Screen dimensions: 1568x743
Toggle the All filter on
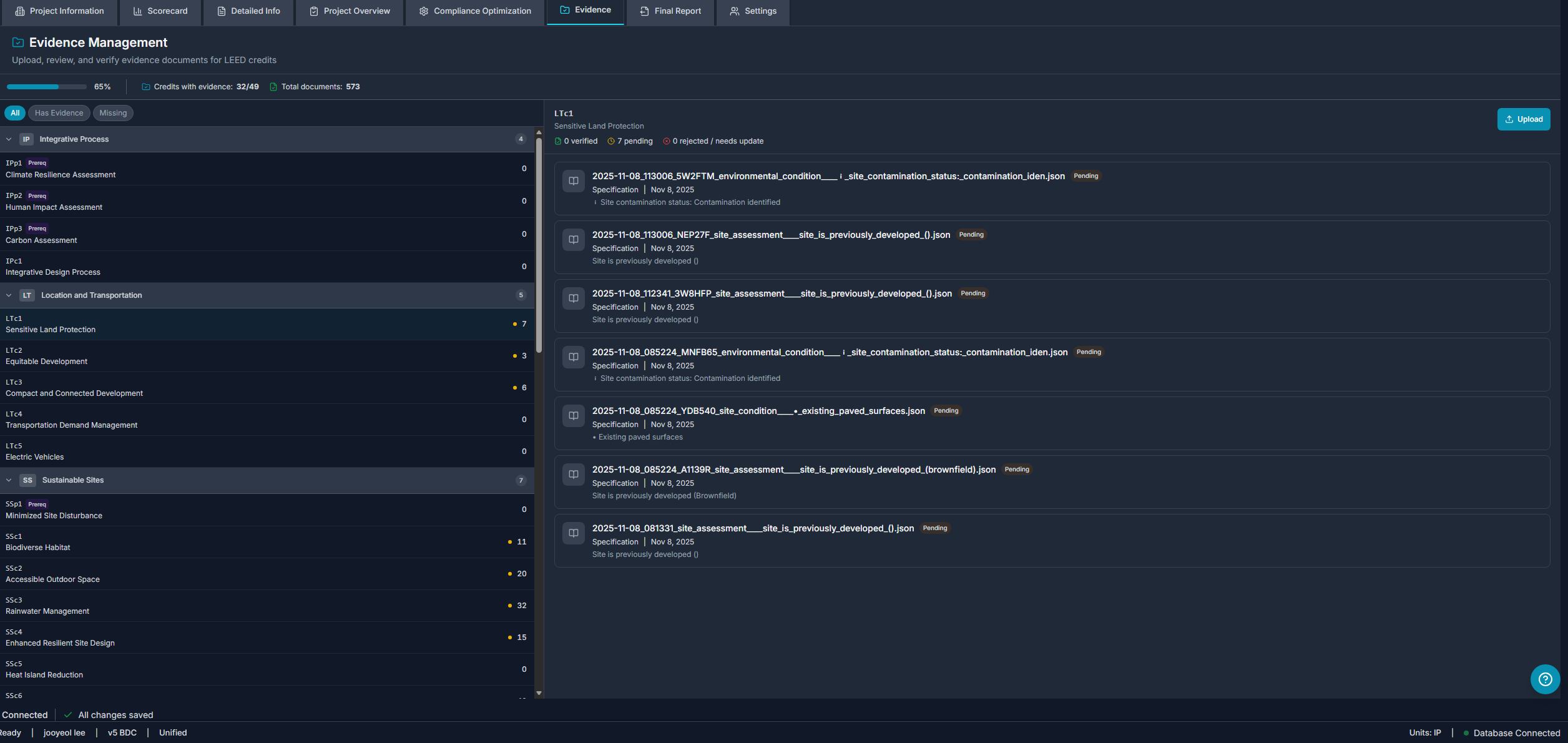click(14, 113)
